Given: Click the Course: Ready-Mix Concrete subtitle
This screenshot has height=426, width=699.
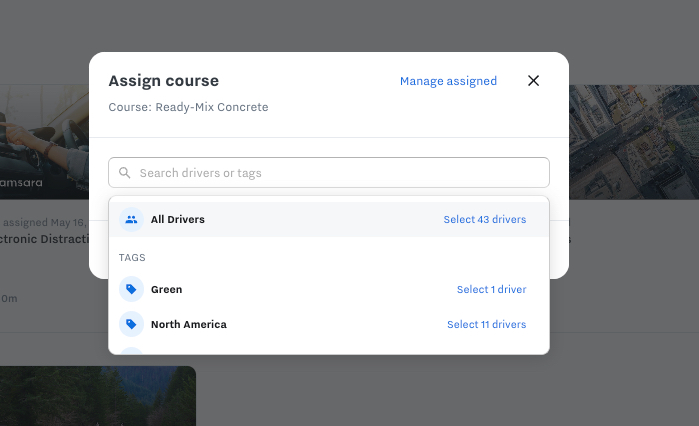Looking at the screenshot, I should click(x=188, y=106).
